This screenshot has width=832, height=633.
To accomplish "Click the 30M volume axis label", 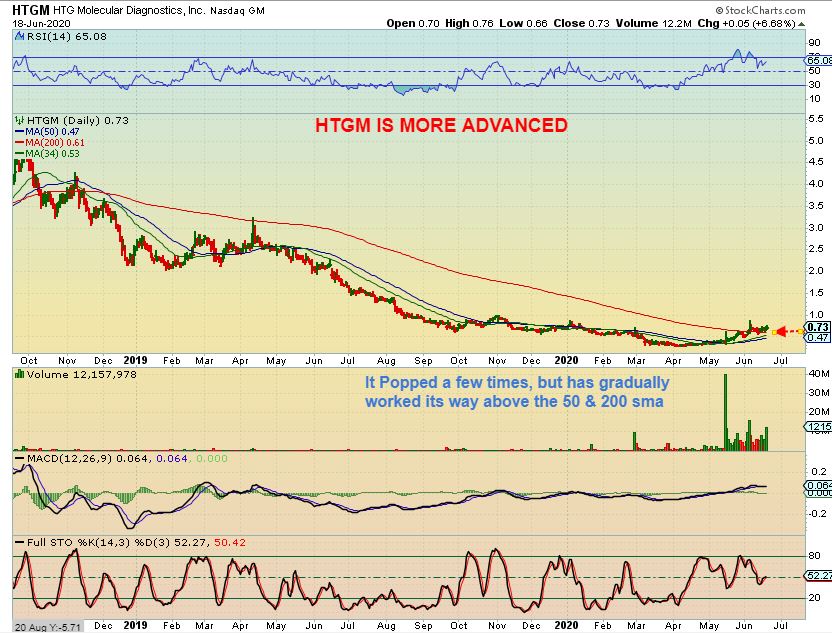I will click(819, 393).
